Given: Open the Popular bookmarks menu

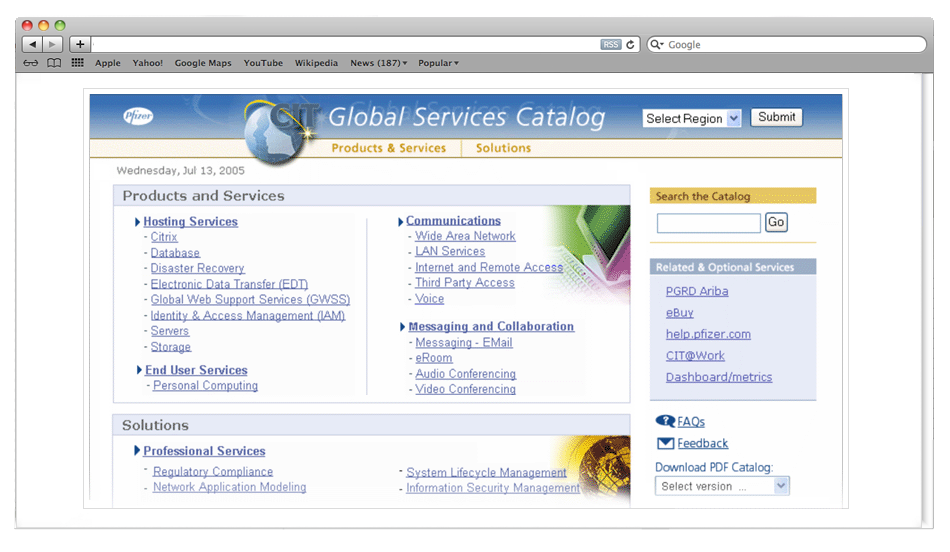Looking at the screenshot, I should [438, 63].
